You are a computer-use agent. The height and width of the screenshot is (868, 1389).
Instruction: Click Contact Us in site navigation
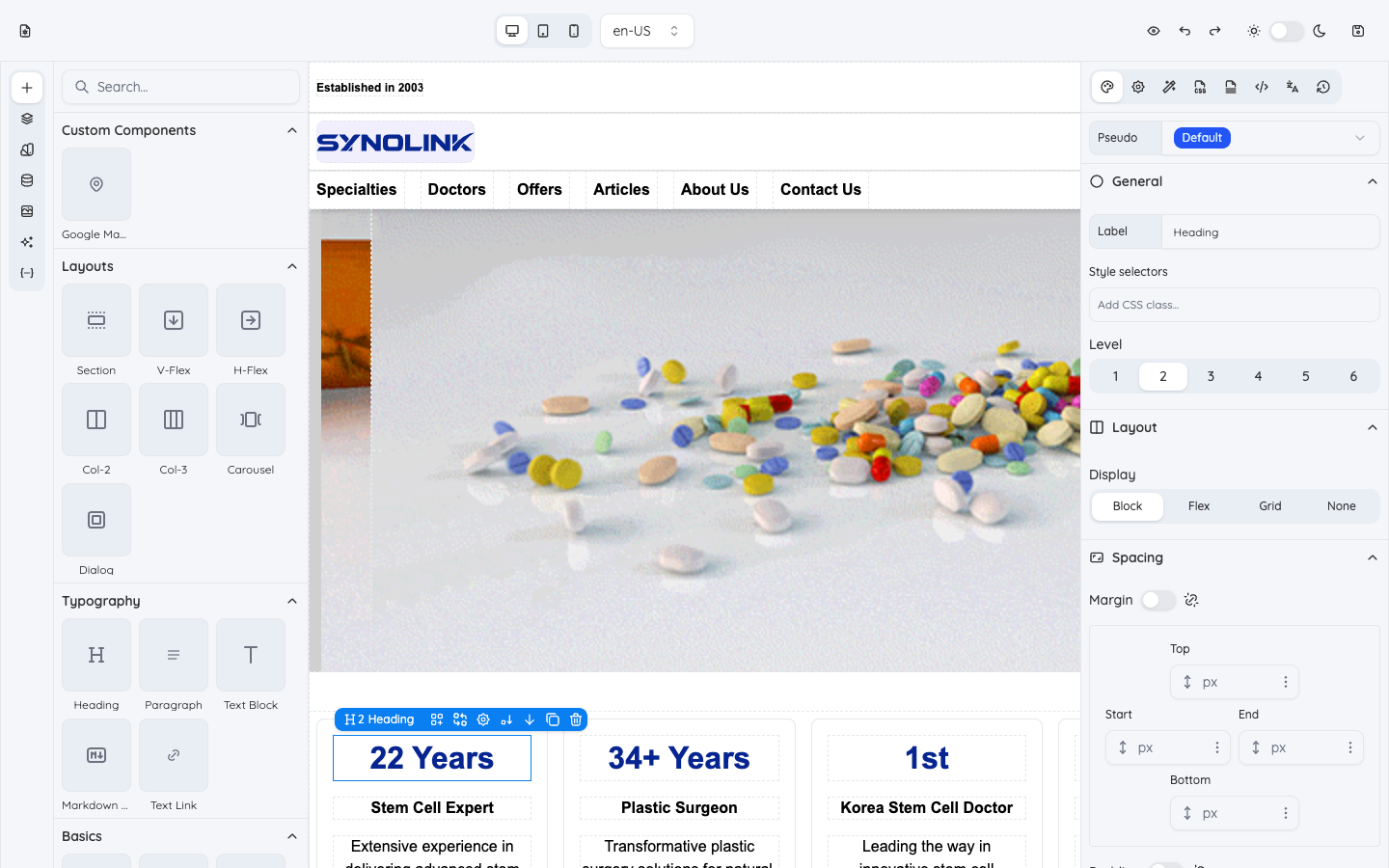click(821, 189)
